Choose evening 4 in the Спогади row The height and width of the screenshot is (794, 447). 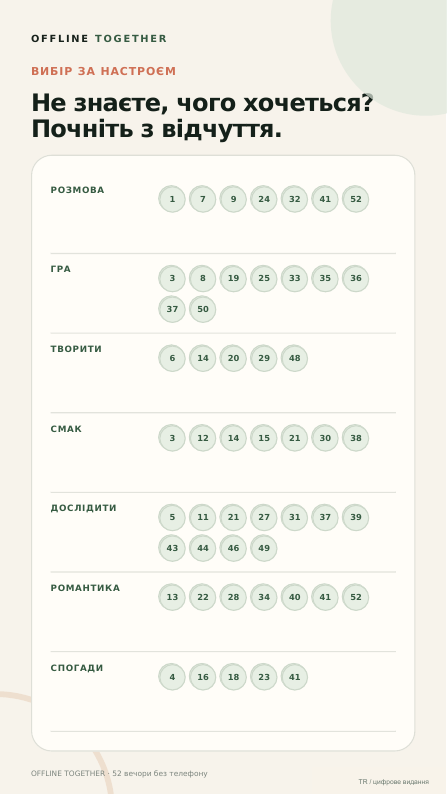click(172, 677)
